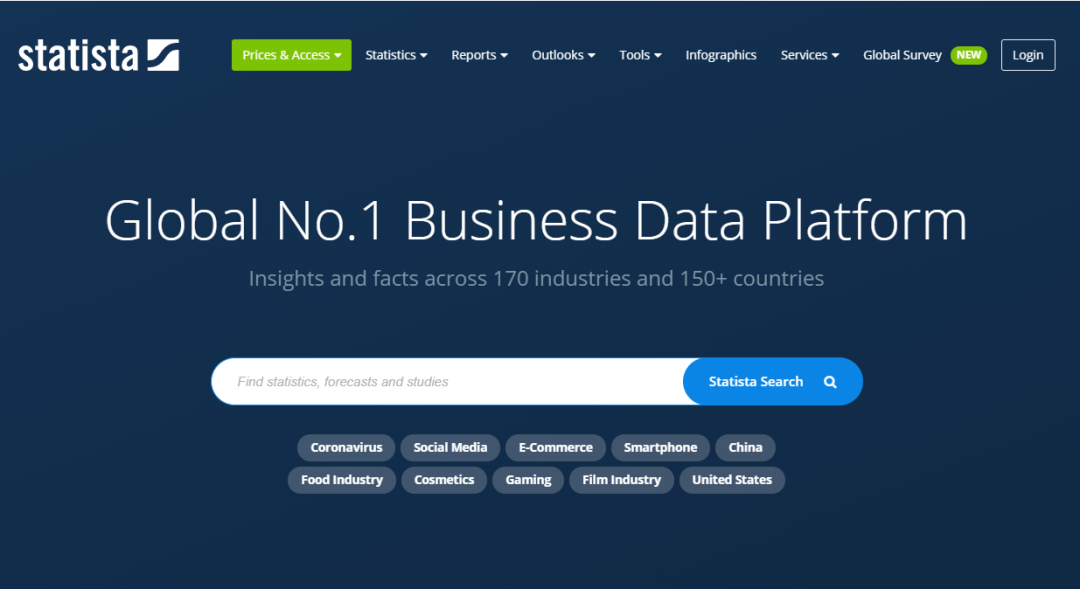
Task: Expand the Statistics menu
Action: click(396, 55)
